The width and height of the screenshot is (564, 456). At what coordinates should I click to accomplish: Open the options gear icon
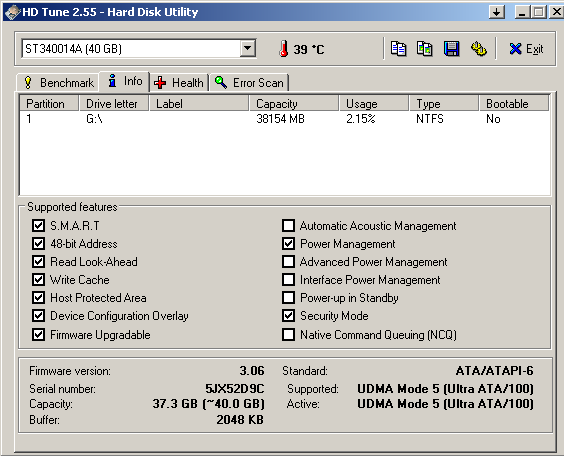pyautogui.click(x=479, y=49)
